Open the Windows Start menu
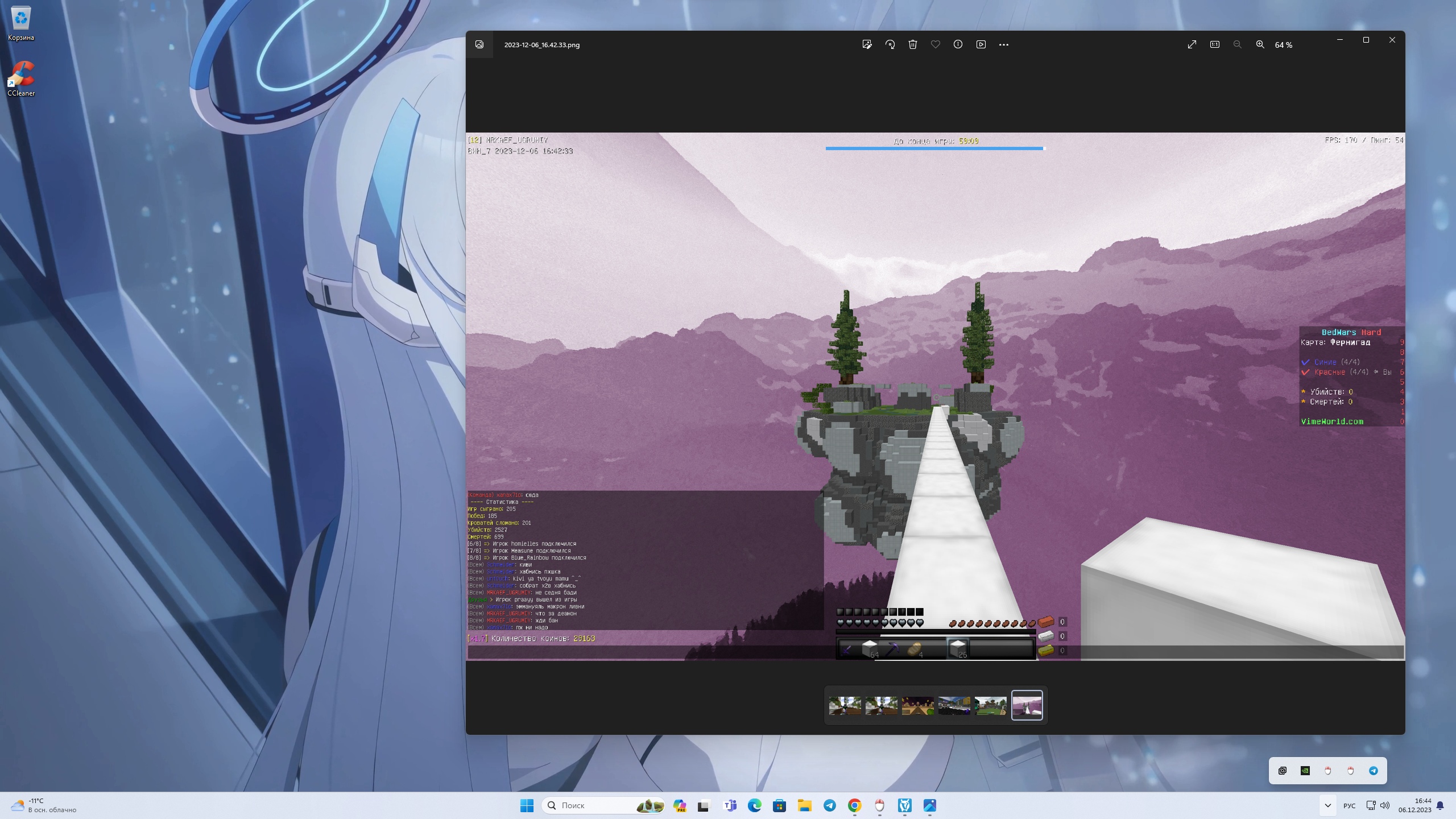The height and width of the screenshot is (819, 1456). click(x=527, y=805)
